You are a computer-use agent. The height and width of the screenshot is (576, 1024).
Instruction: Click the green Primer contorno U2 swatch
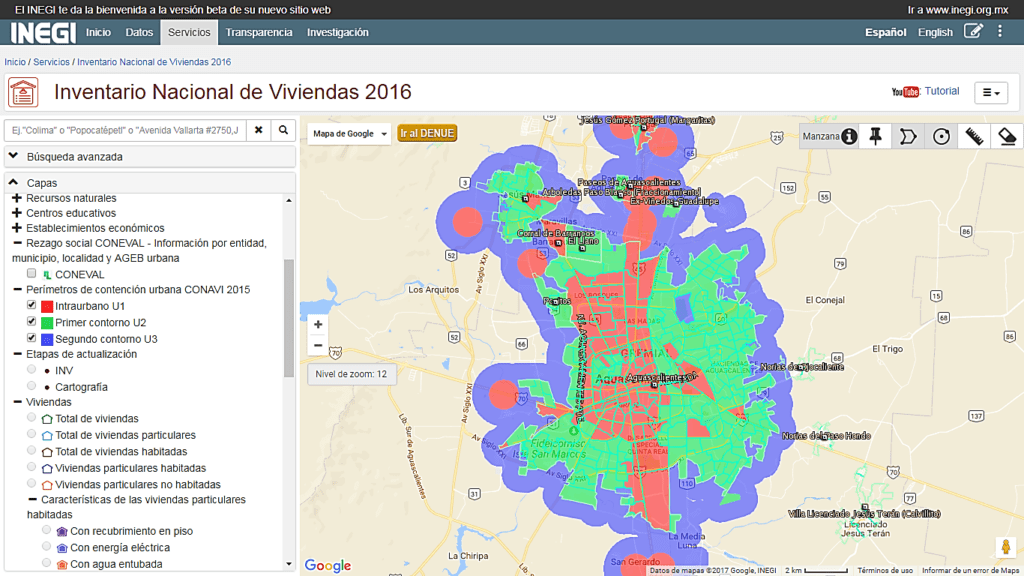coord(47,323)
